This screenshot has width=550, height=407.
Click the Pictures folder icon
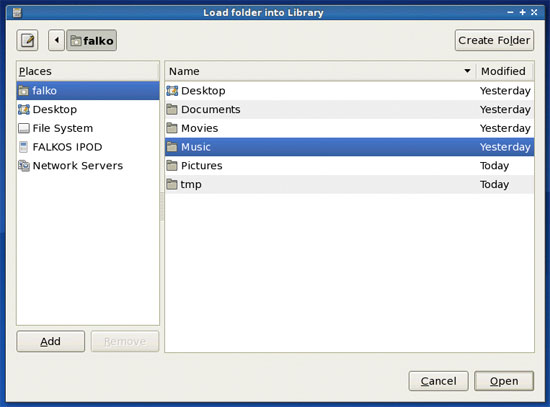click(172, 166)
